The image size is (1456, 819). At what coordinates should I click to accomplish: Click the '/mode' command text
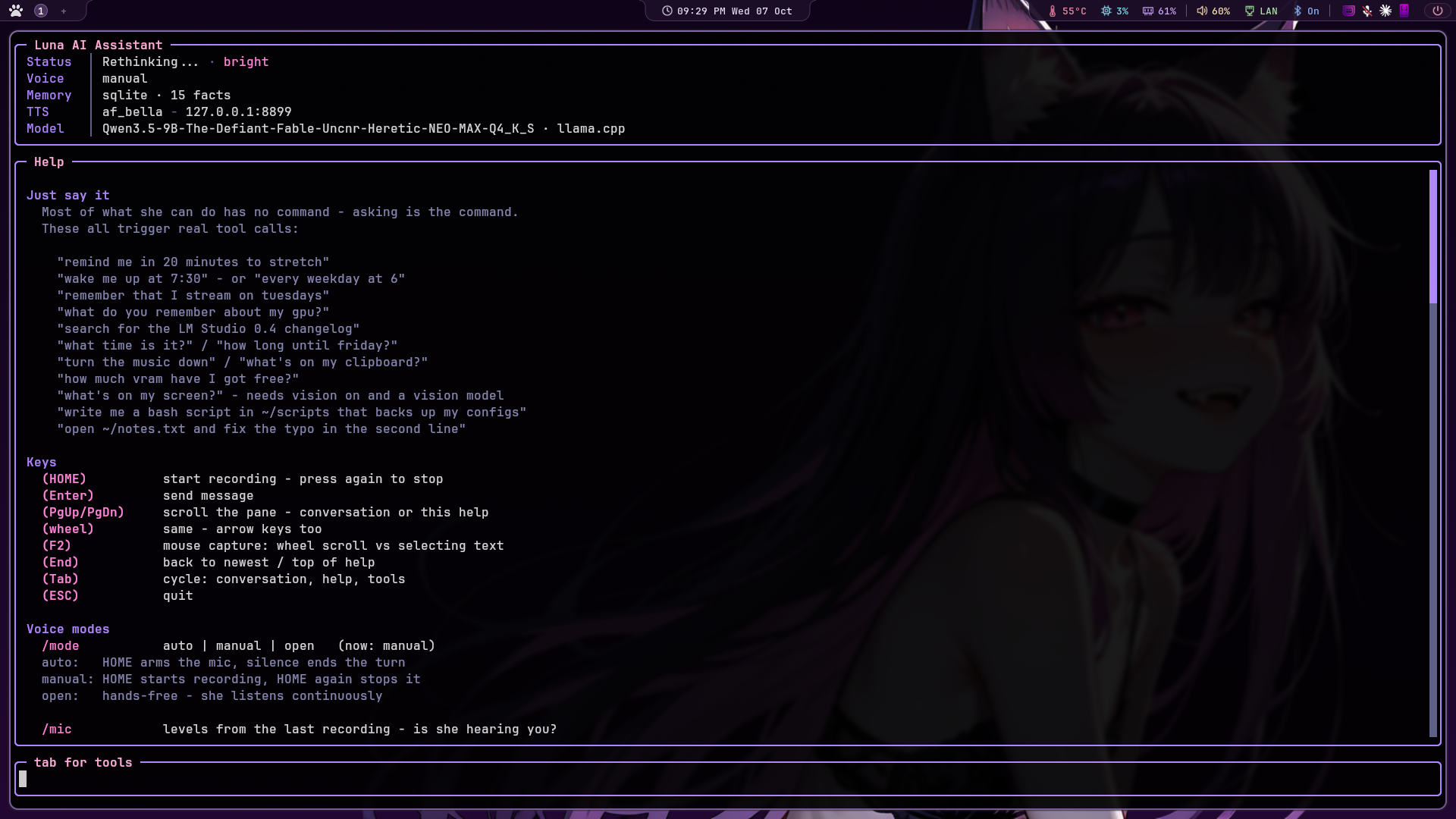(61, 646)
